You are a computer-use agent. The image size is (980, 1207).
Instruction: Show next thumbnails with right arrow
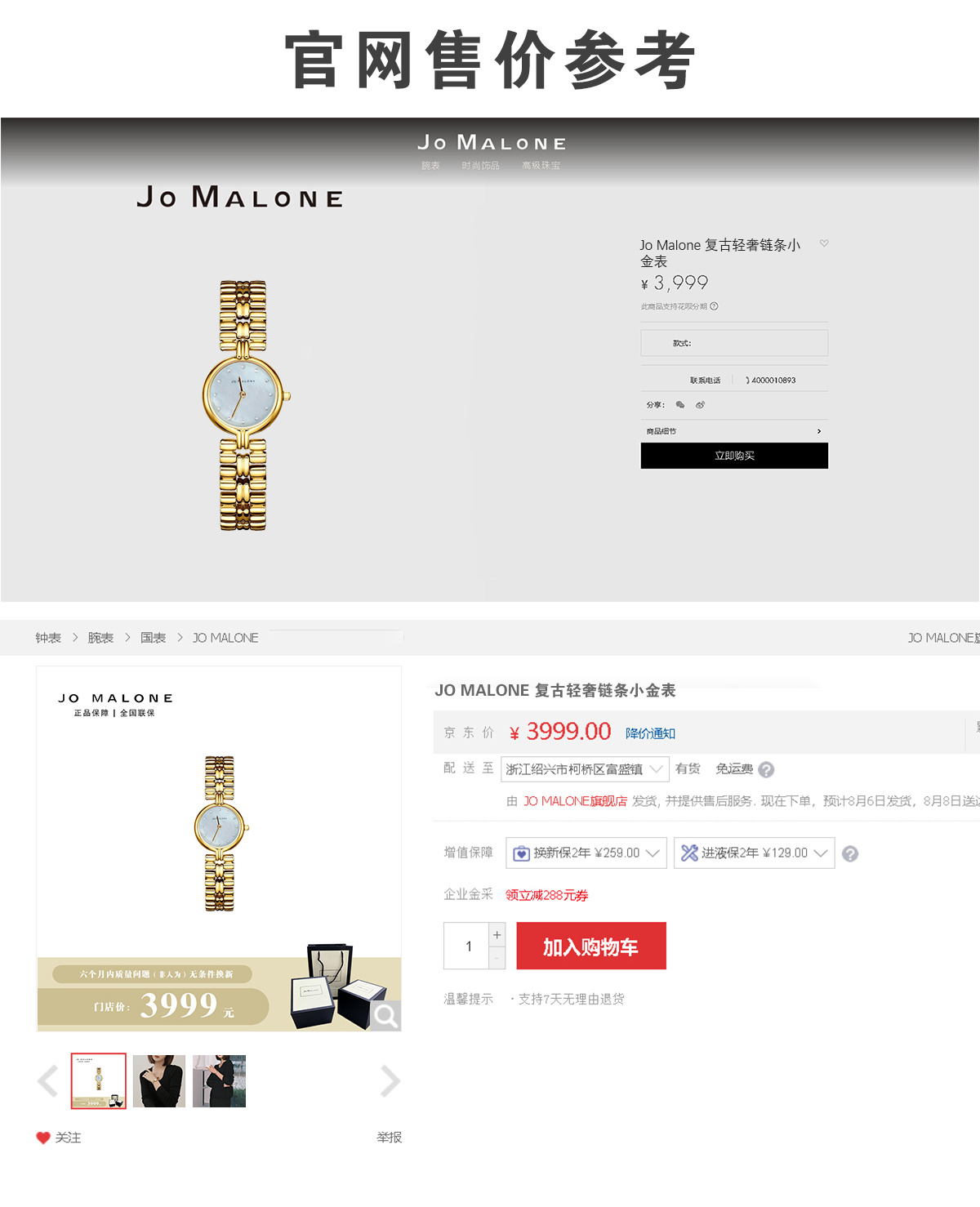point(390,1081)
